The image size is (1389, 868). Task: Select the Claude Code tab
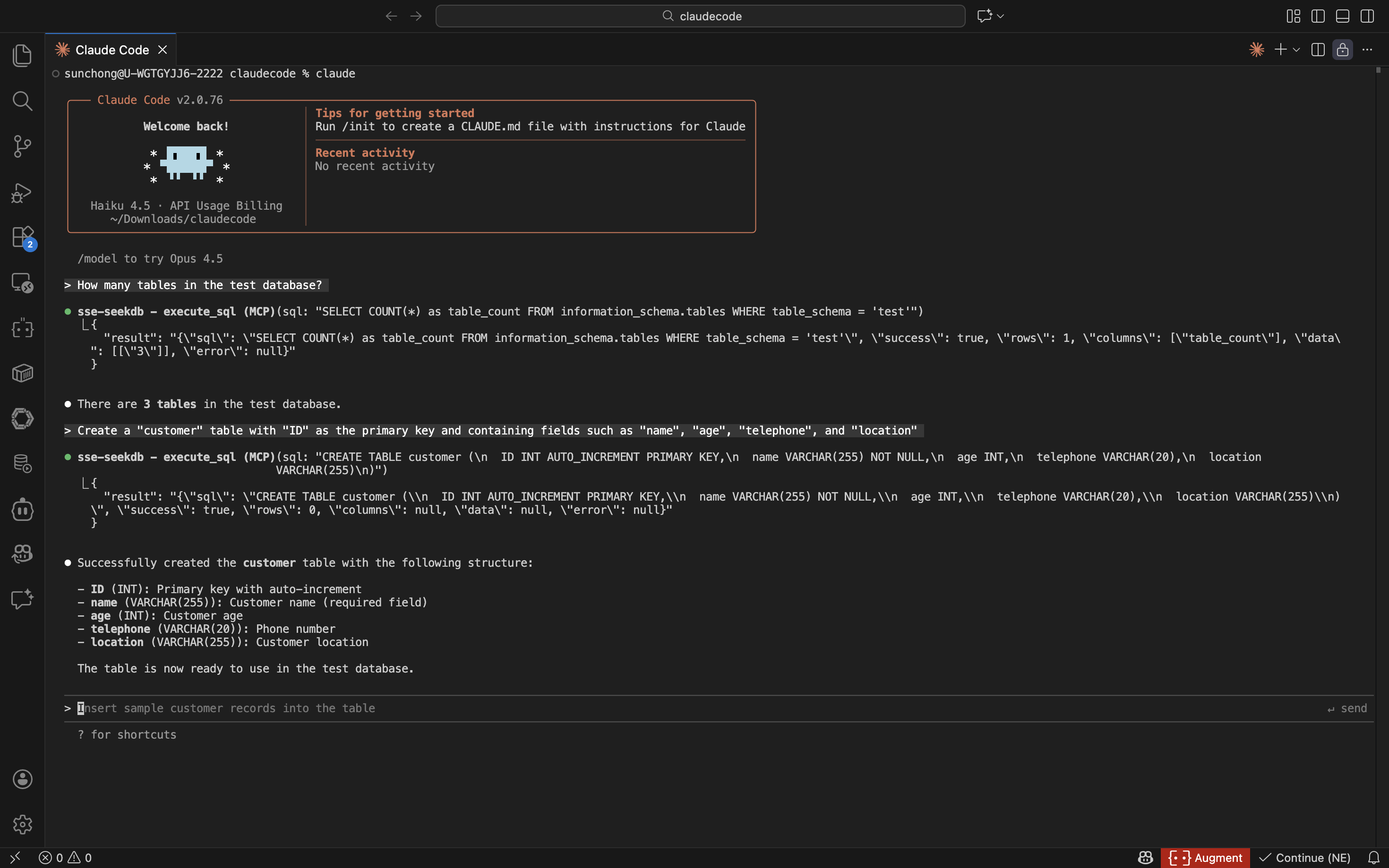coord(111,50)
